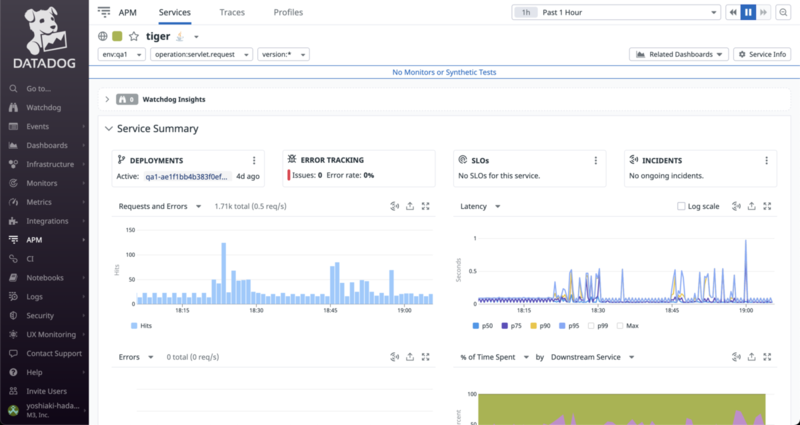The image size is (800, 425).
Task: Open the version:* dropdown
Action: tap(283, 54)
